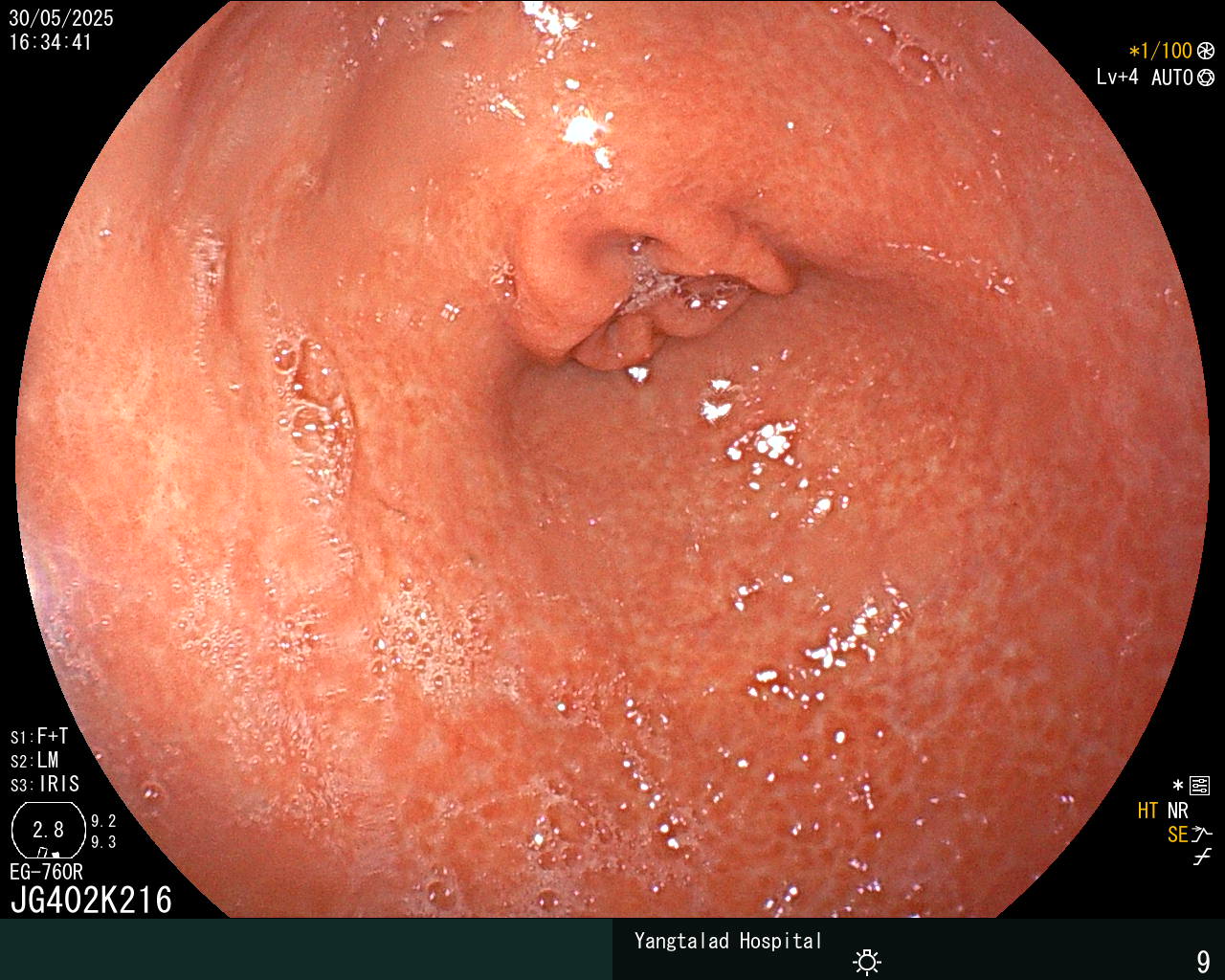Click the S2: LM switch assignment
The width and height of the screenshot is (1225, 980).
click(34, 761)
